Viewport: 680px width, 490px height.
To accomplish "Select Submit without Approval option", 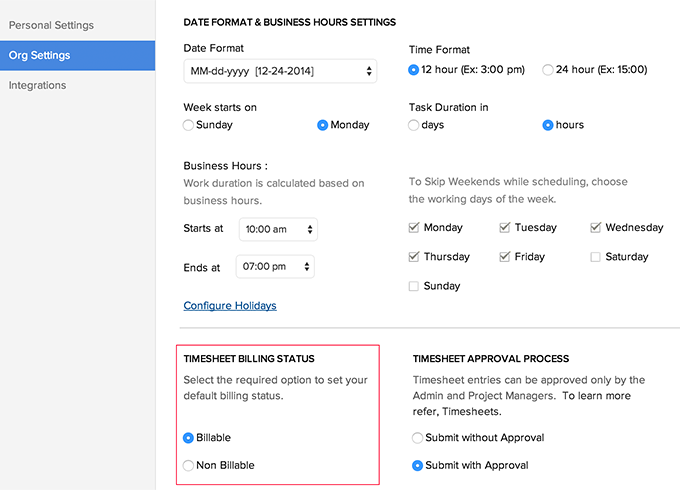I will point(418,437).
